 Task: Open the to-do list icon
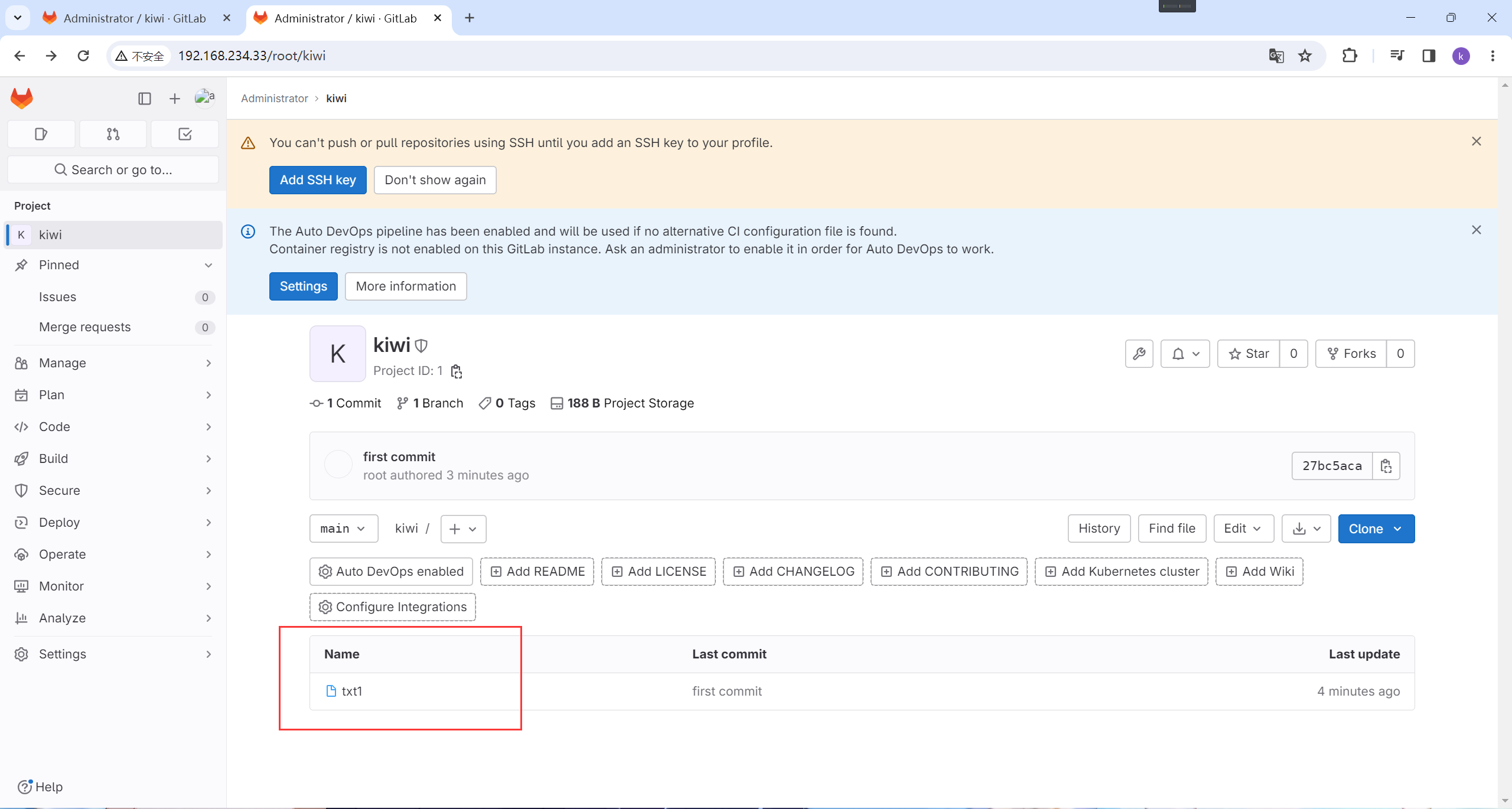coord(185,134)
